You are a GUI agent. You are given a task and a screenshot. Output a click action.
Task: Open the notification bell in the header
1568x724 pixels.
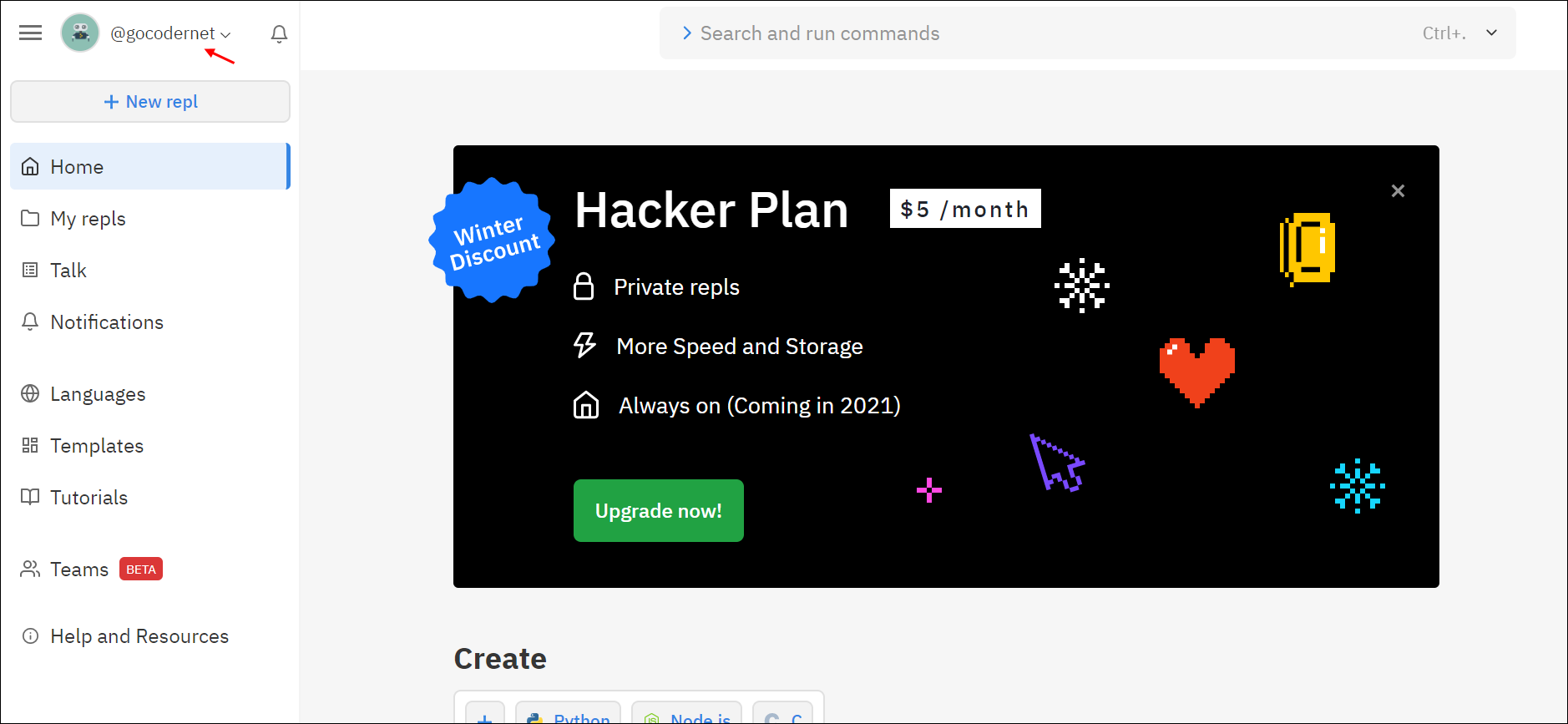click(x=279, y=33)
